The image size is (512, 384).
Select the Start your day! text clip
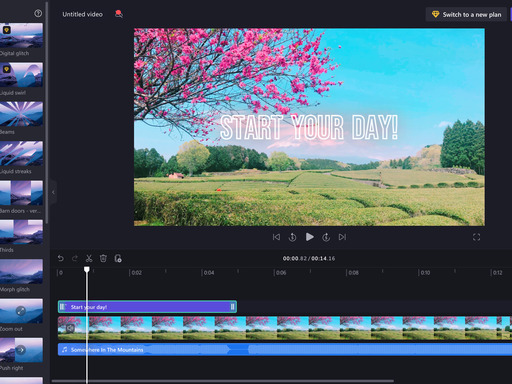(147, 307)
